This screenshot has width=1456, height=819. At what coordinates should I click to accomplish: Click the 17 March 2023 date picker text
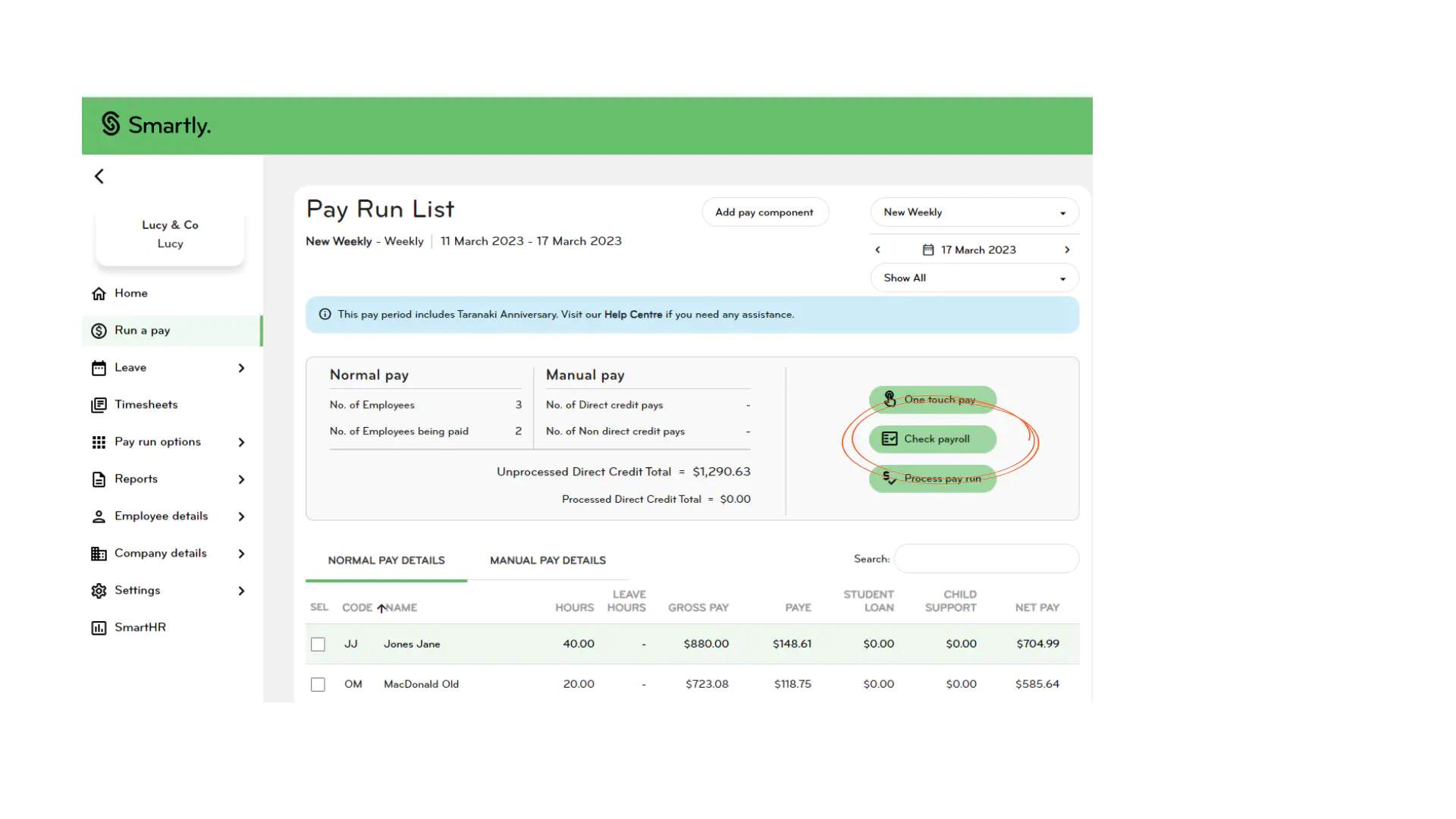[978, 249]
